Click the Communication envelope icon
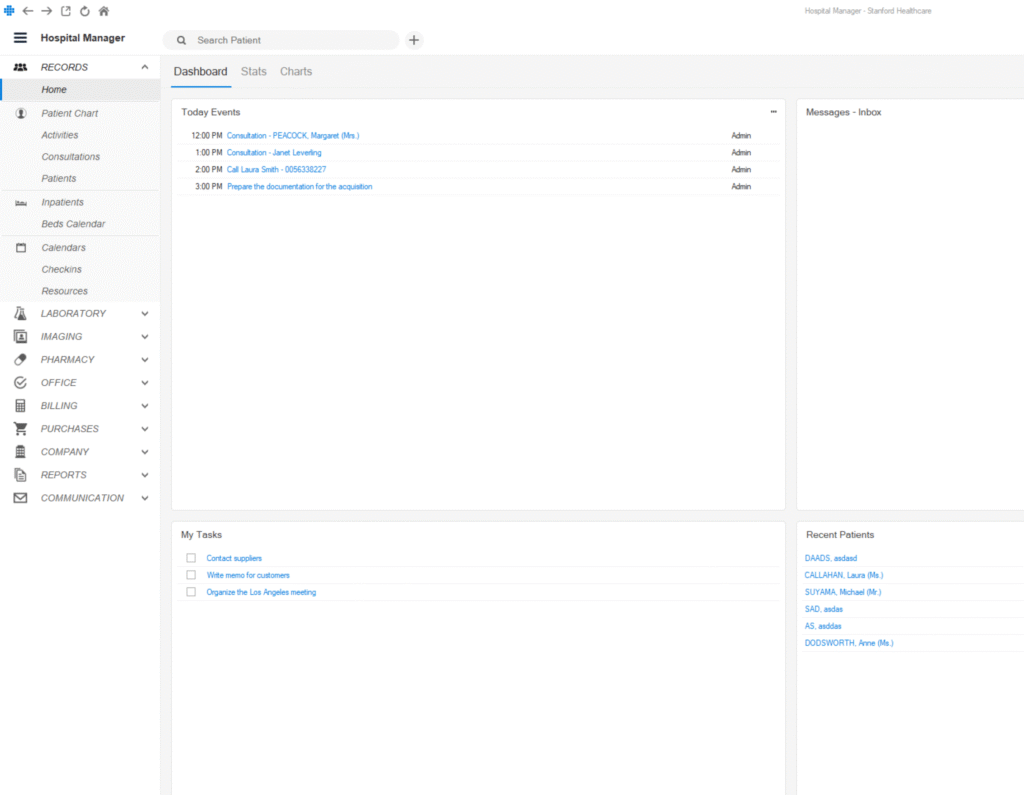 (x=20, y=498)
